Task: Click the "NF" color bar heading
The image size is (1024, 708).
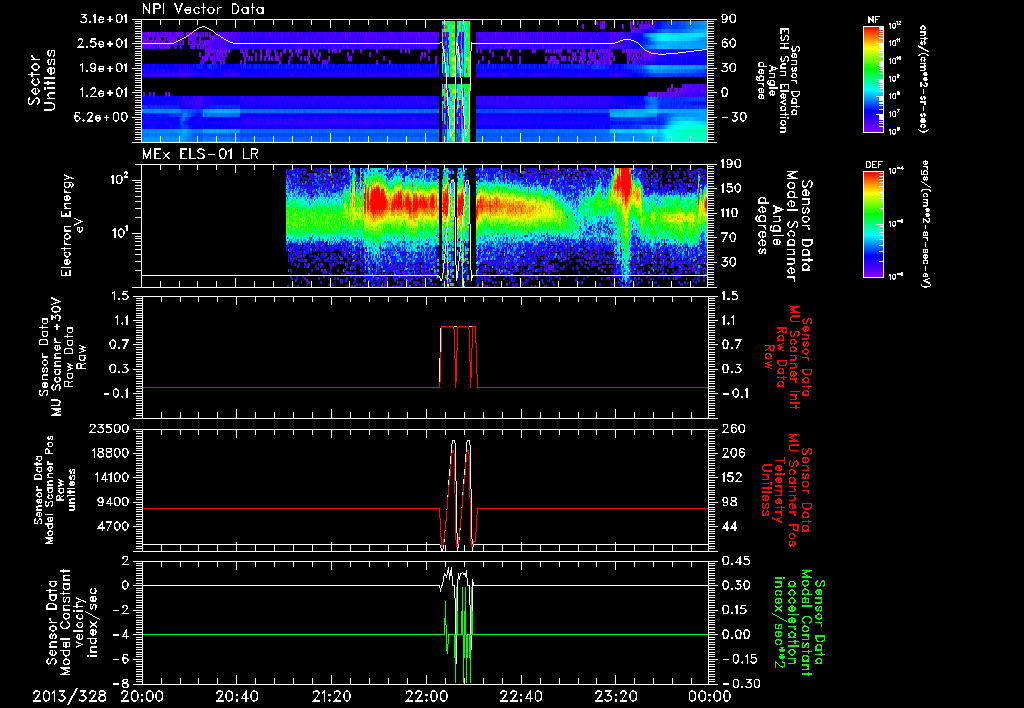Action: point(873,20)
